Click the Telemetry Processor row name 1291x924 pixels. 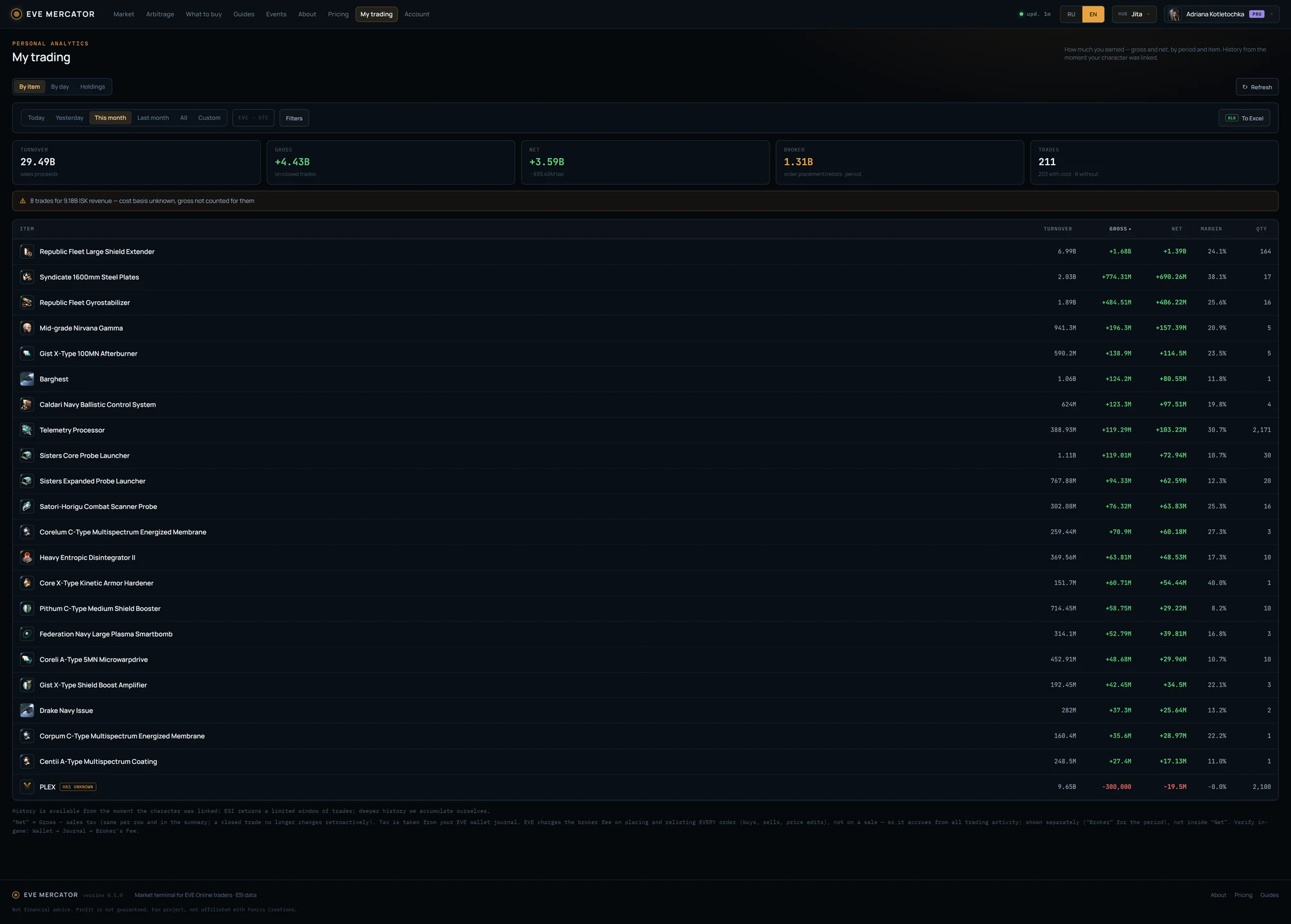click(72, 430)
